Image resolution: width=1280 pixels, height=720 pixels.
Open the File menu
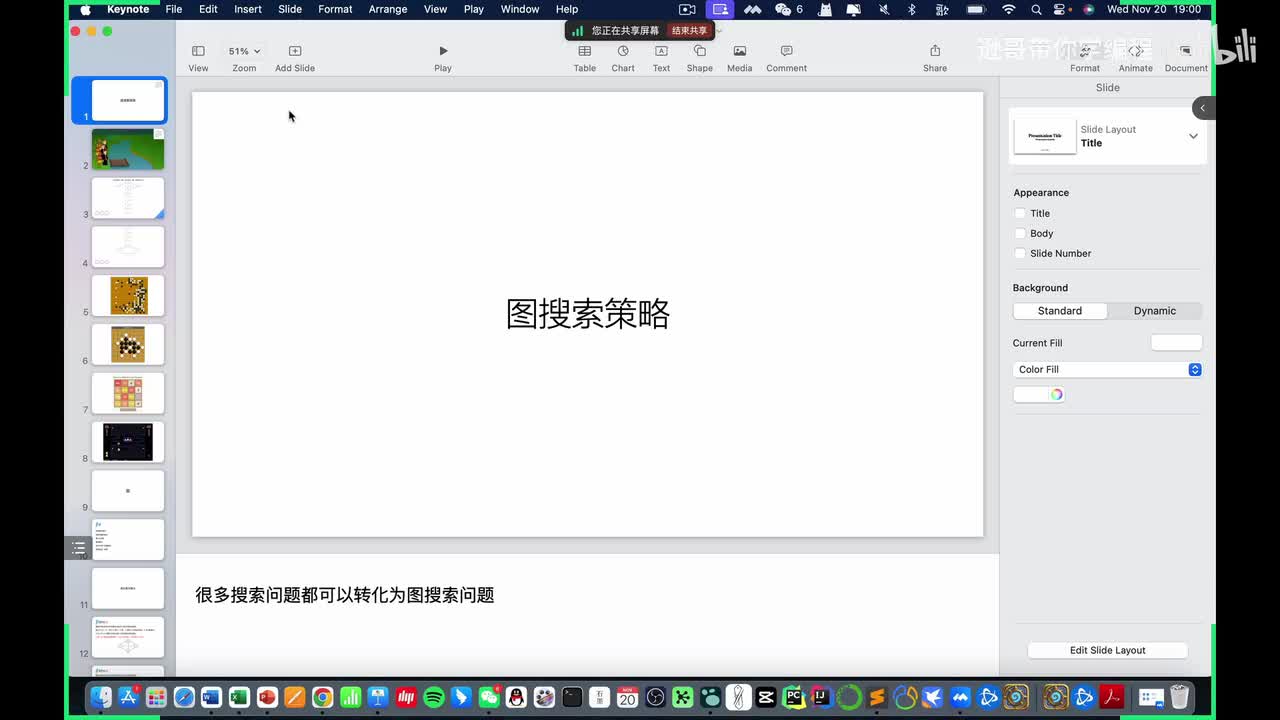(x=174, y=9)
